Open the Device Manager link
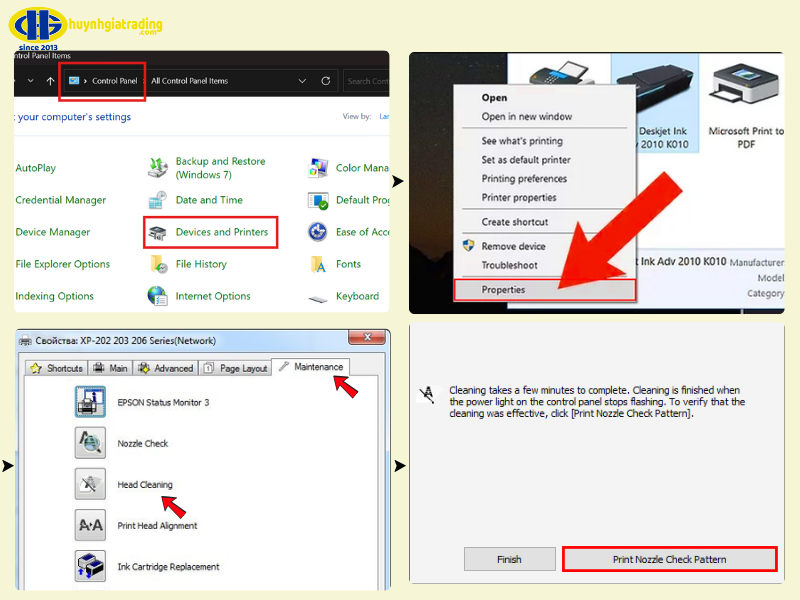Viewport: 800px width, 600px height. [x=53, y=232]
